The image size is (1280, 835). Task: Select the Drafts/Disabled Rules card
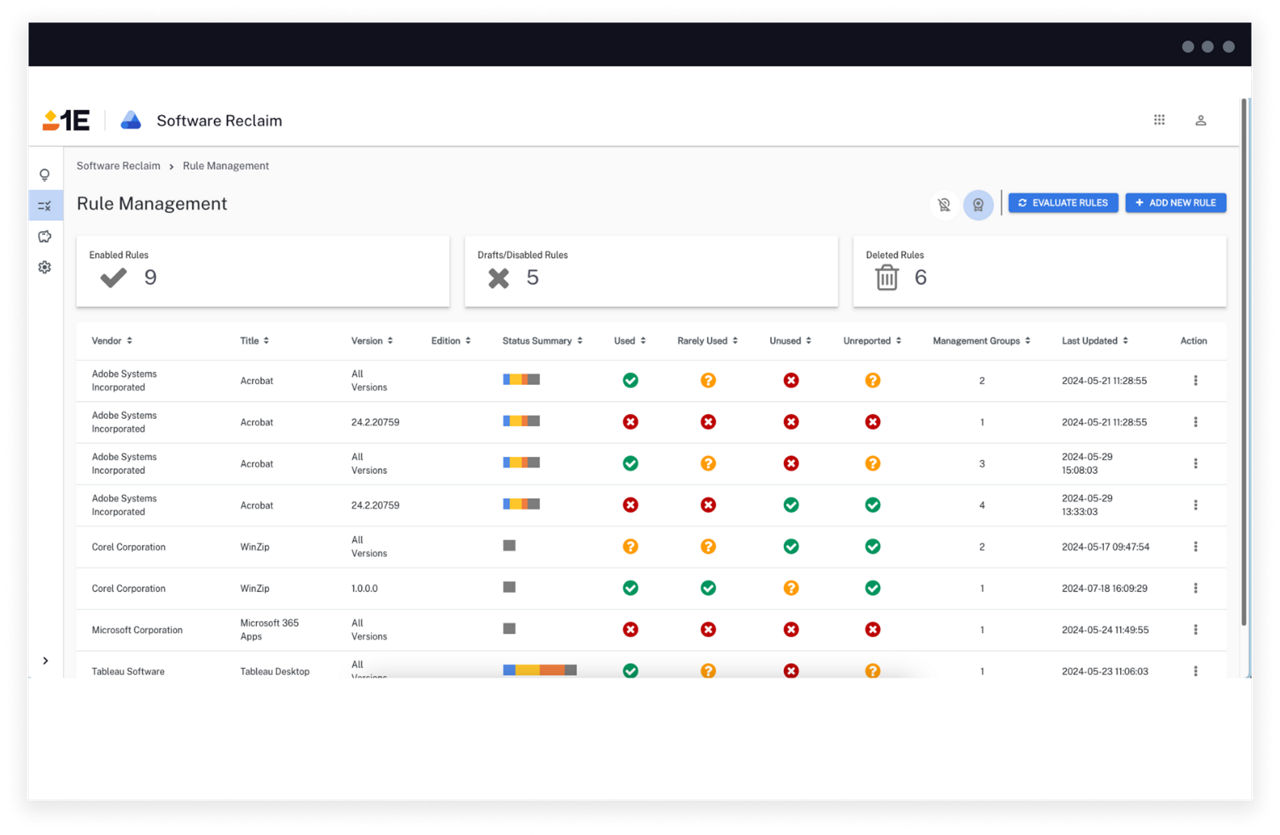pyautogui.click(x=651, y=271)
